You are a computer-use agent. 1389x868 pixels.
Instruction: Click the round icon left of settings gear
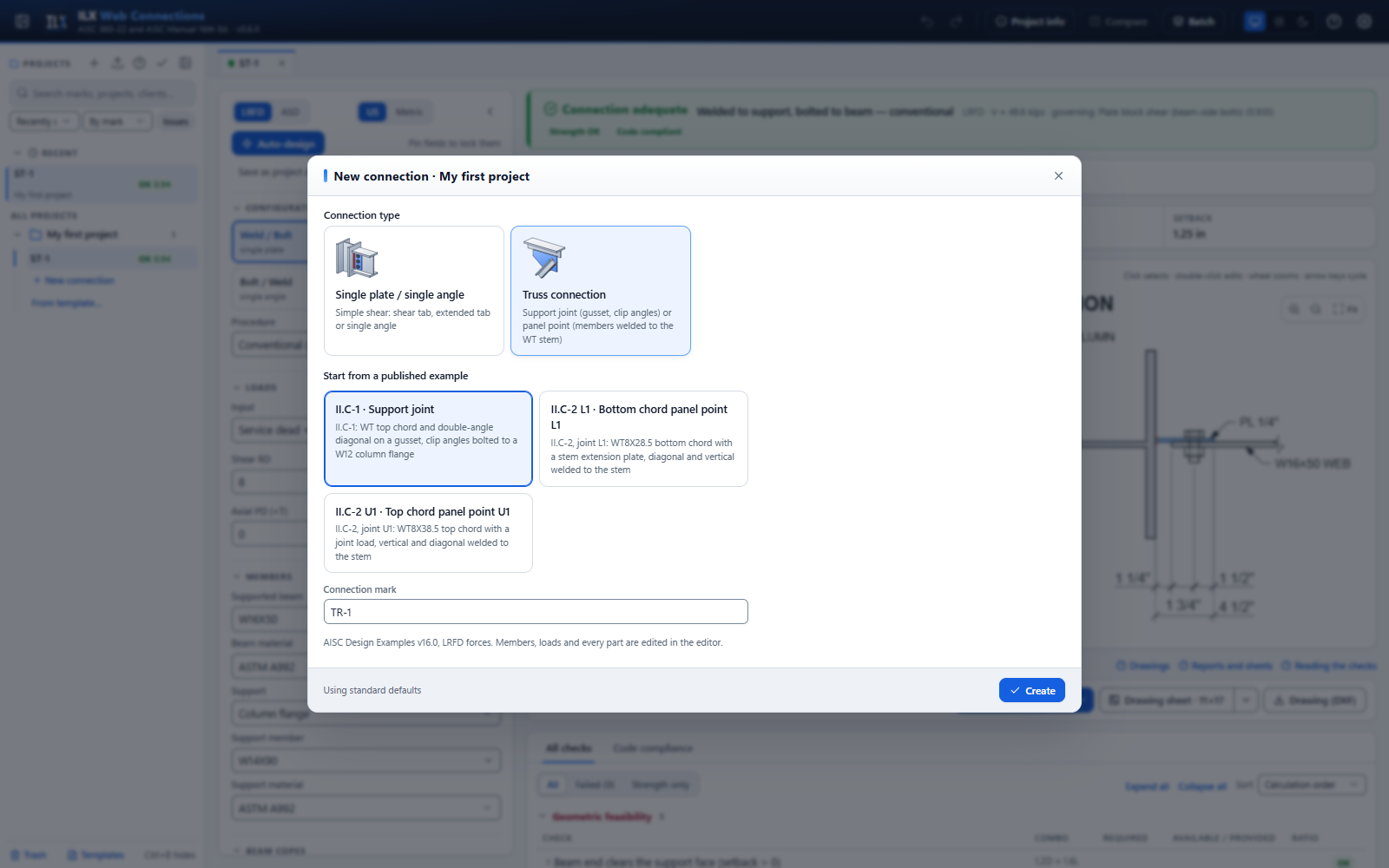click(1334, 22)
